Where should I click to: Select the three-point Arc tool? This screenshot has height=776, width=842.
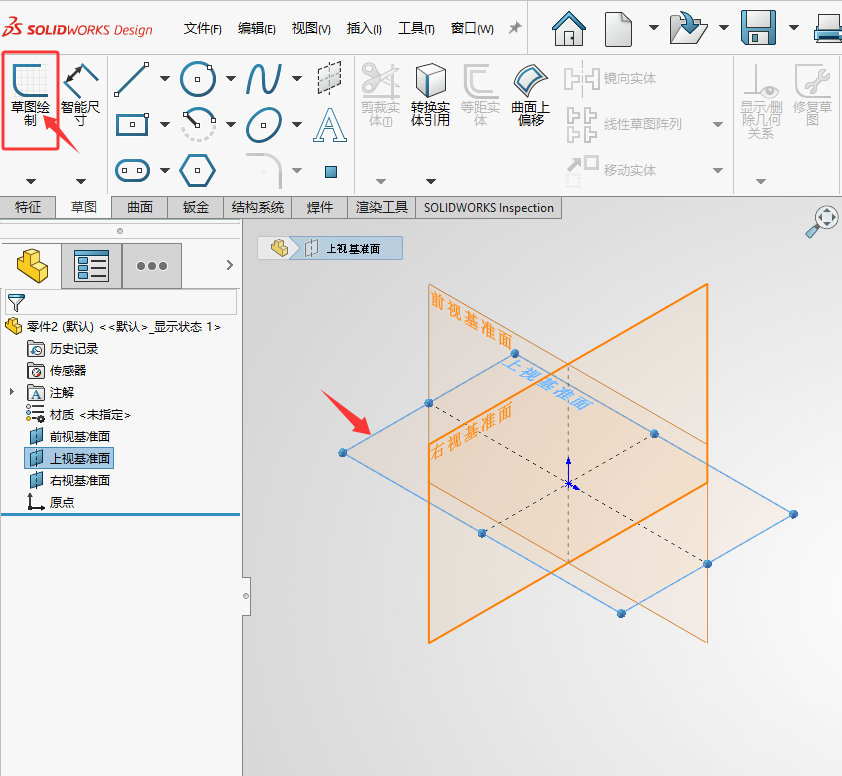[198, 125]
